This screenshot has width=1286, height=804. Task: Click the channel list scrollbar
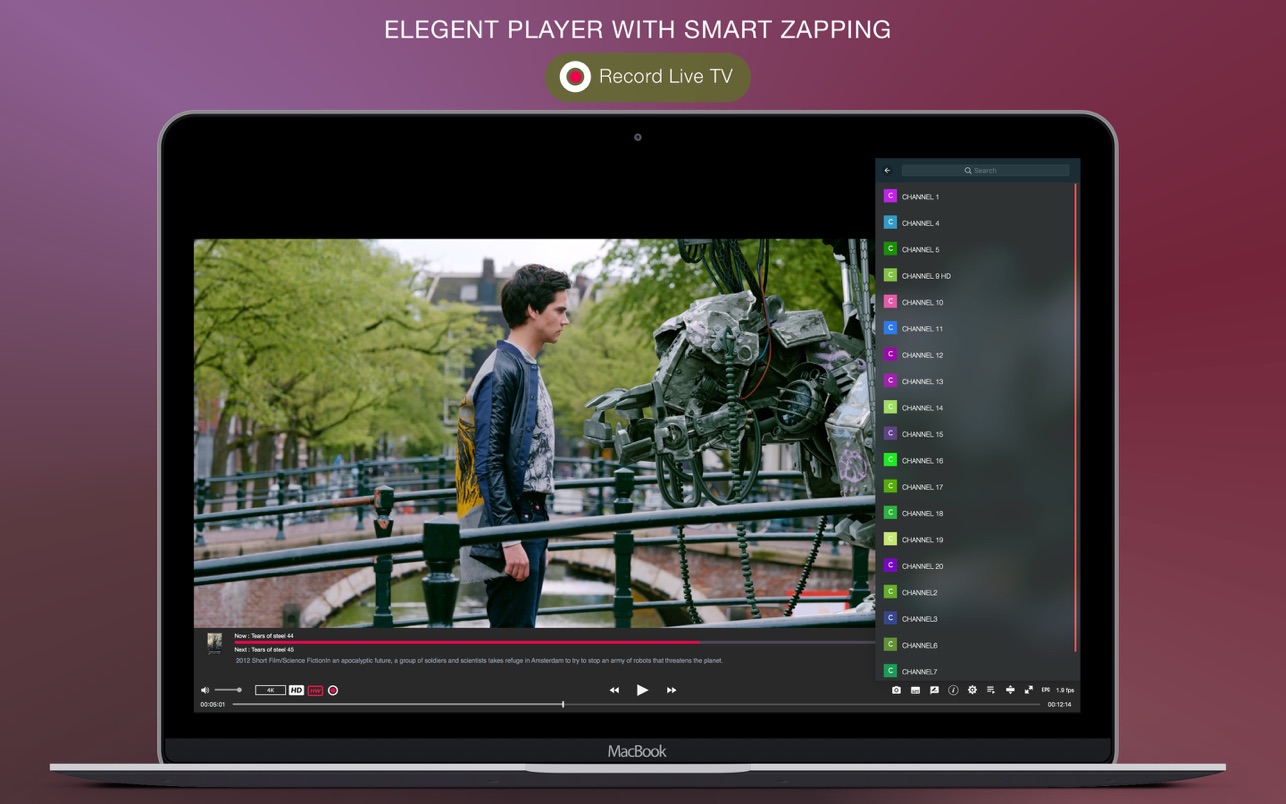[x=1076, y=416]
